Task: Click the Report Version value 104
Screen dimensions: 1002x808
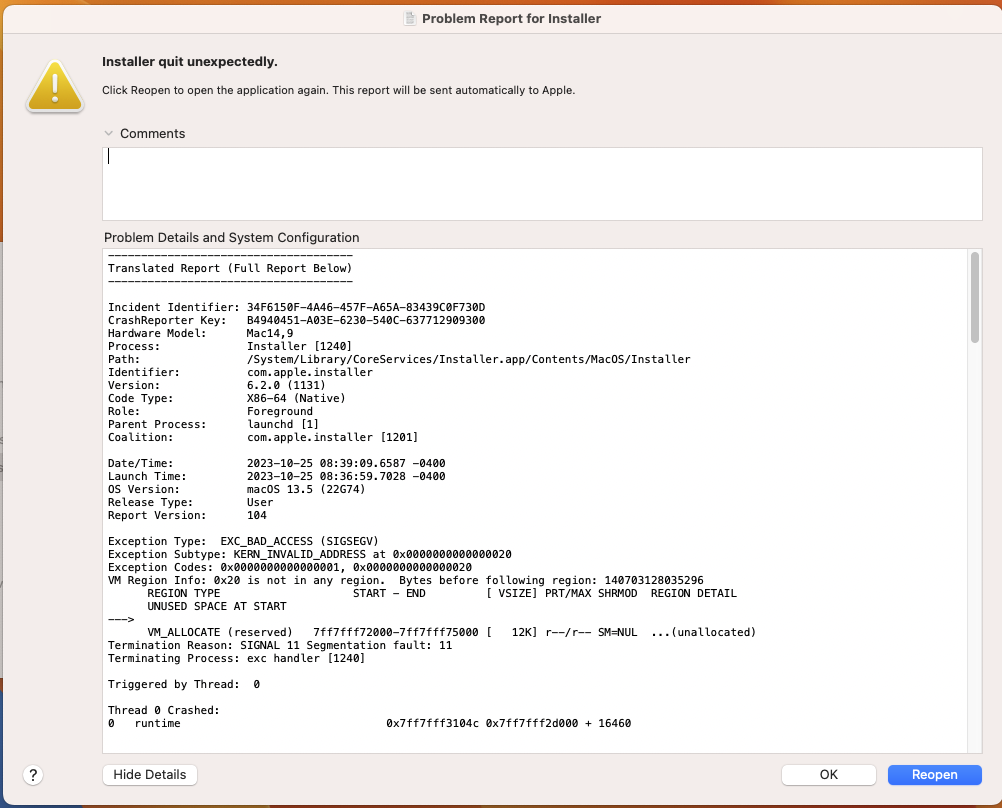Action: click(x=257, y=515)
